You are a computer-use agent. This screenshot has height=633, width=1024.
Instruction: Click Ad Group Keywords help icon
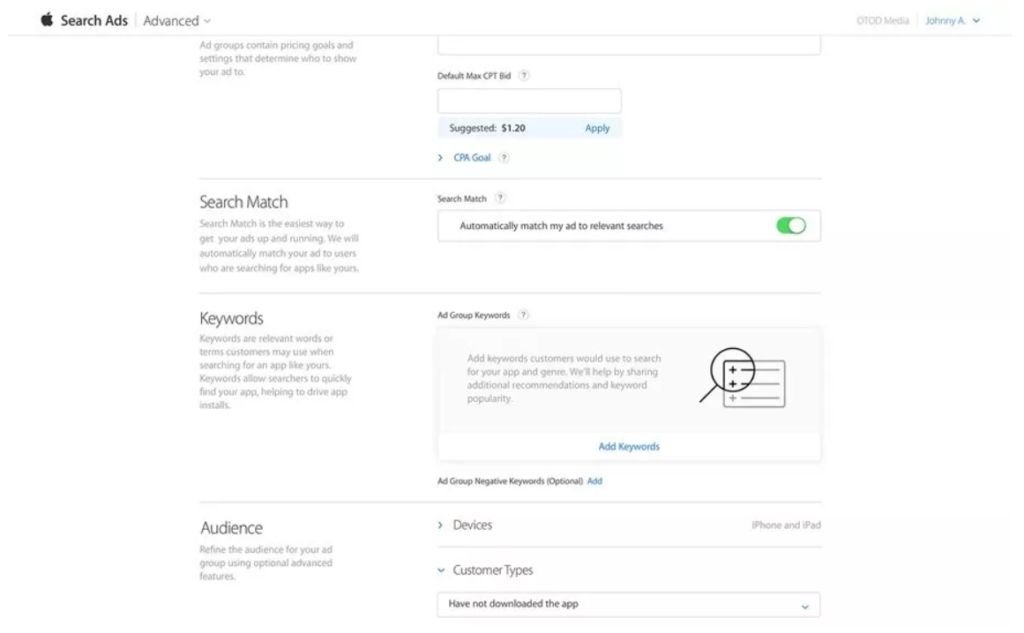click(523, 315)
